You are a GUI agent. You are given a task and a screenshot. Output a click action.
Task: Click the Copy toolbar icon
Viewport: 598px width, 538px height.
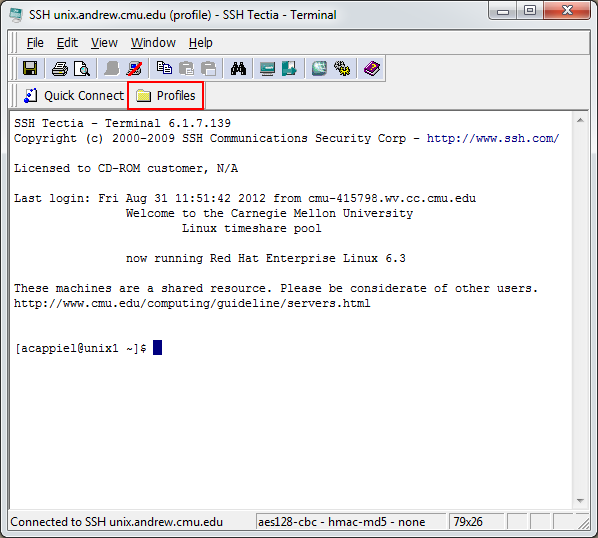coord(164,69)
